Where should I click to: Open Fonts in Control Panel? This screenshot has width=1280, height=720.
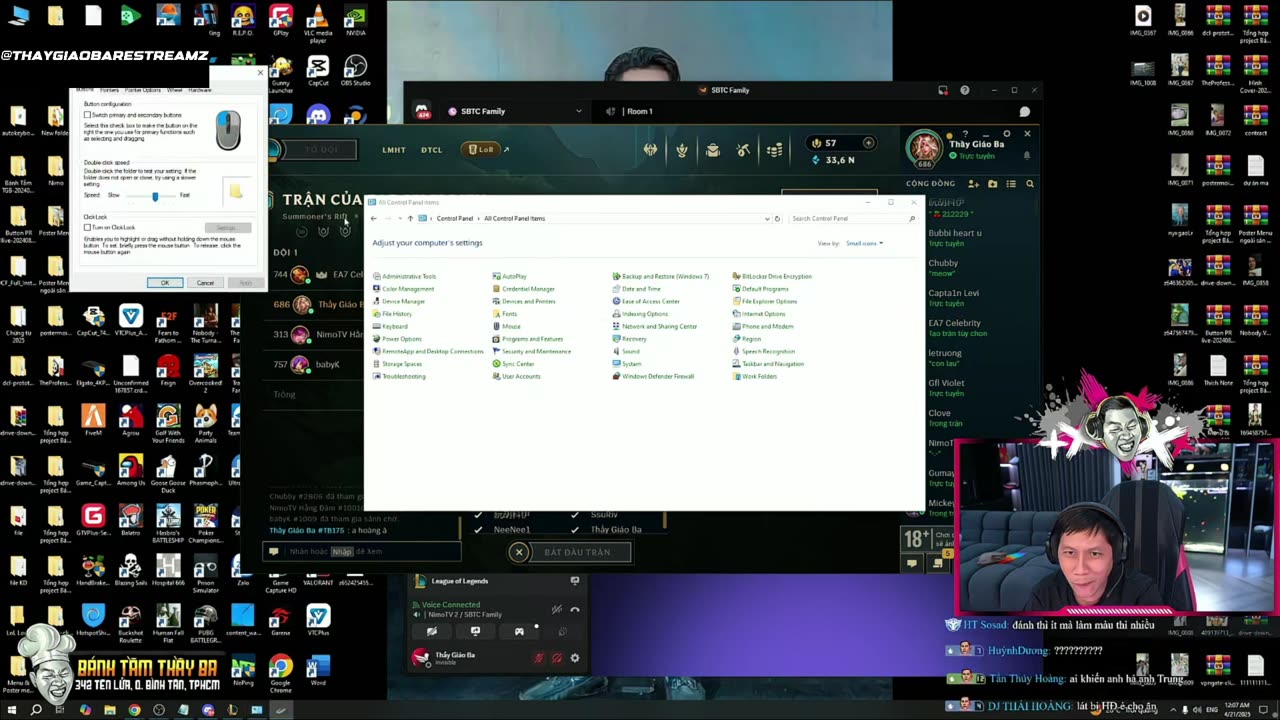click(505, 314)
